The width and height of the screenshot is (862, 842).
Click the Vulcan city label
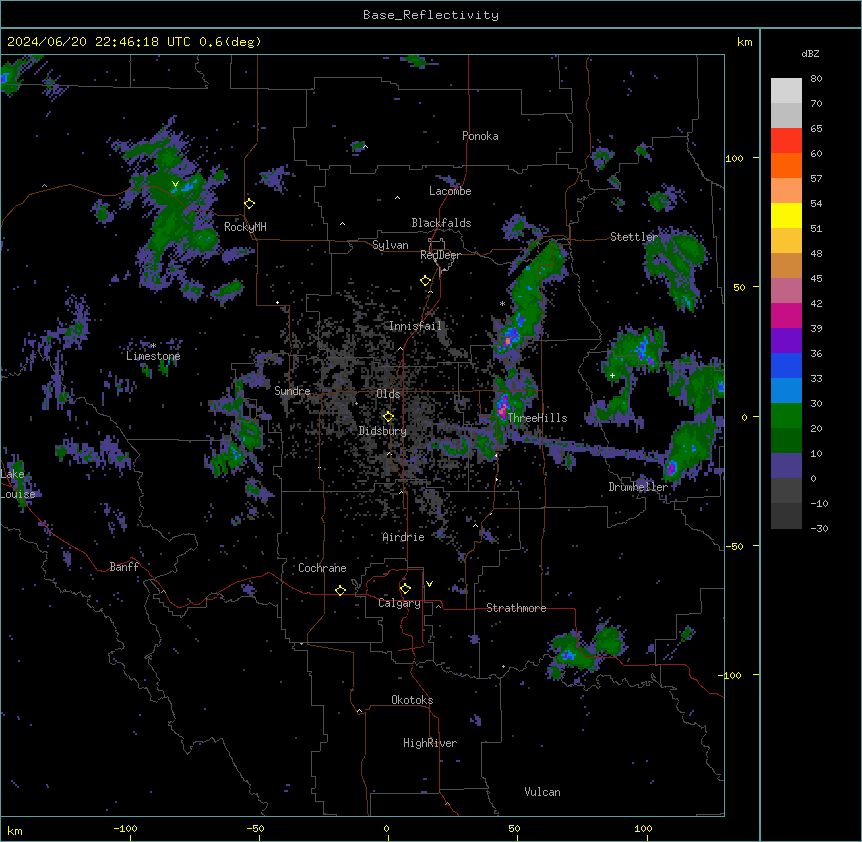[542, 792]
